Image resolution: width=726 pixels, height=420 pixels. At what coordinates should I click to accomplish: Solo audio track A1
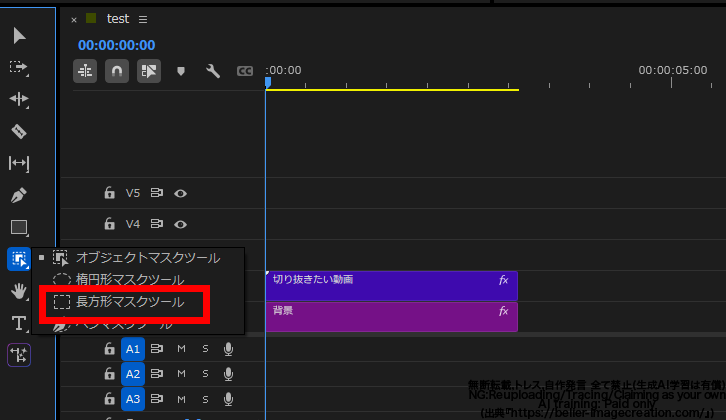205,349
